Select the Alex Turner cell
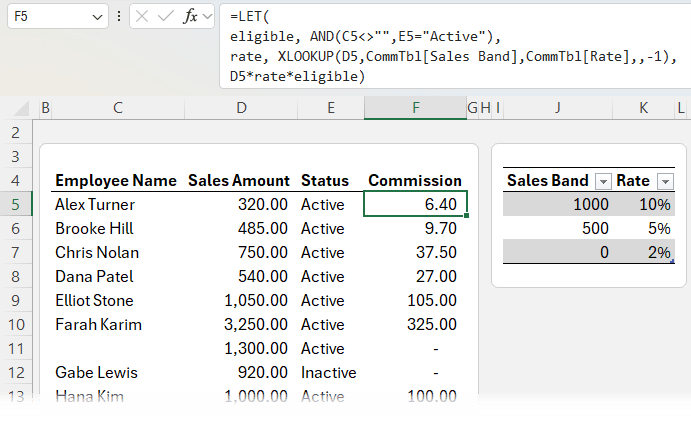This screenshot has height=422, width=691. tap(118, 204)
